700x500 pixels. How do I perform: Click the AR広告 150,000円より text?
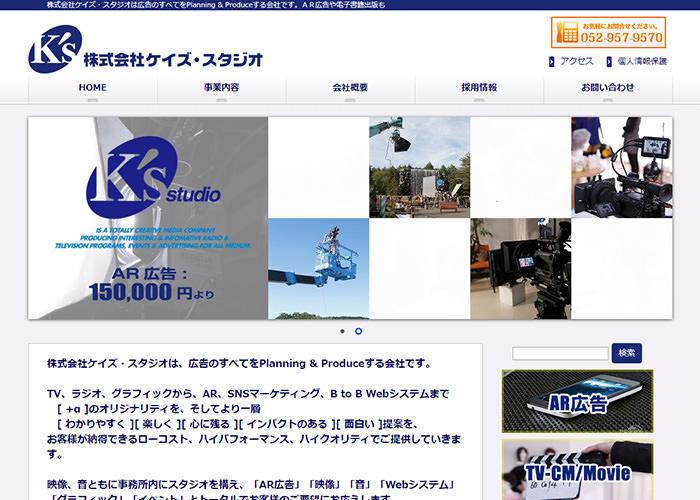click(151, 284)
